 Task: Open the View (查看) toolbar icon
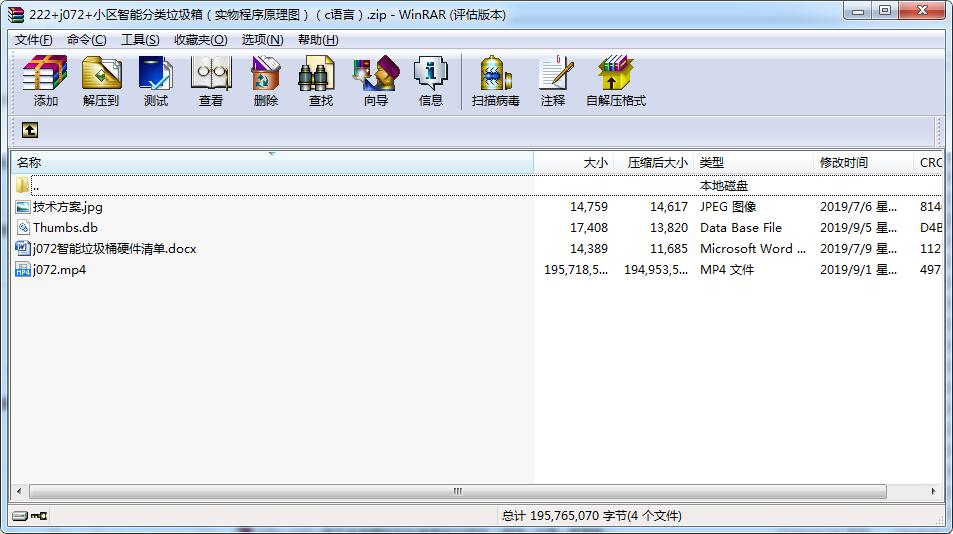(x=211, y=81)
